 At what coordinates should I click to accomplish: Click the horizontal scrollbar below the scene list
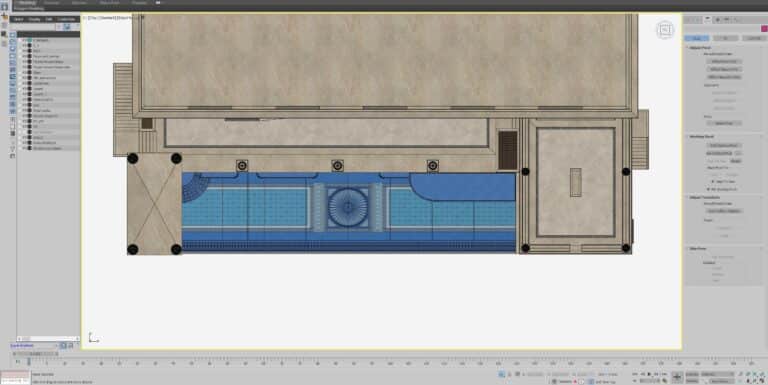click(x=48, y=338)
